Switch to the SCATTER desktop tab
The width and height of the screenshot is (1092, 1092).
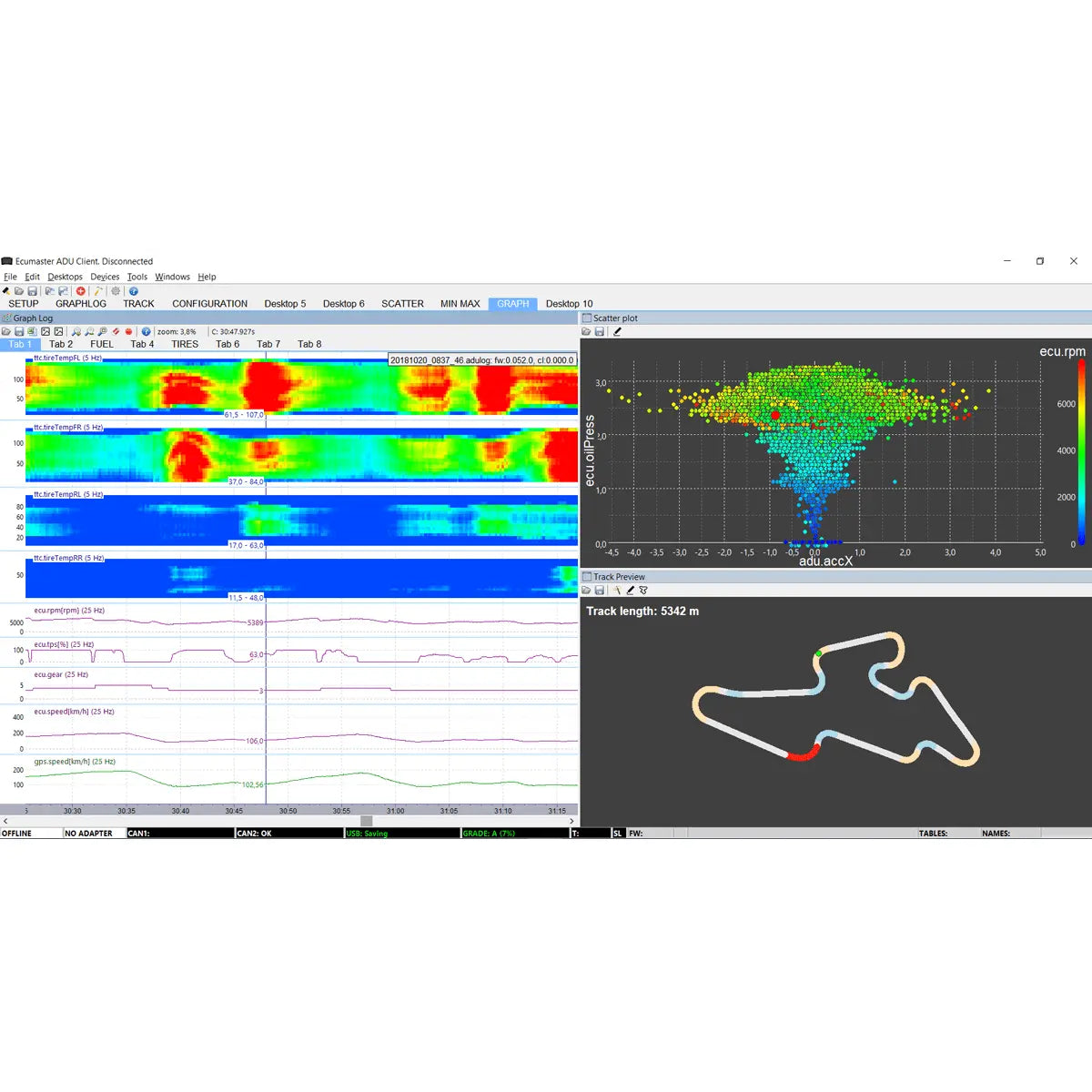click(x=402, y=304)
